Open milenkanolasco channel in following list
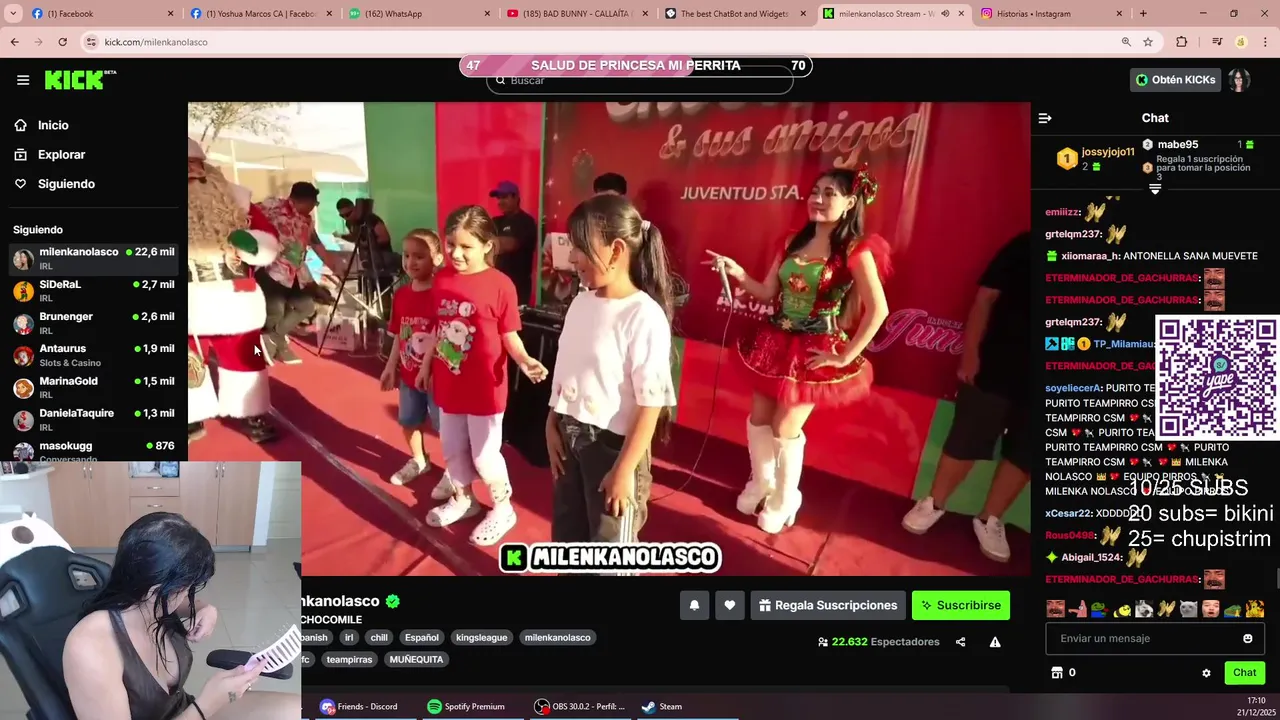Viewport: 1280px width, 720px height. coord(94,259)
